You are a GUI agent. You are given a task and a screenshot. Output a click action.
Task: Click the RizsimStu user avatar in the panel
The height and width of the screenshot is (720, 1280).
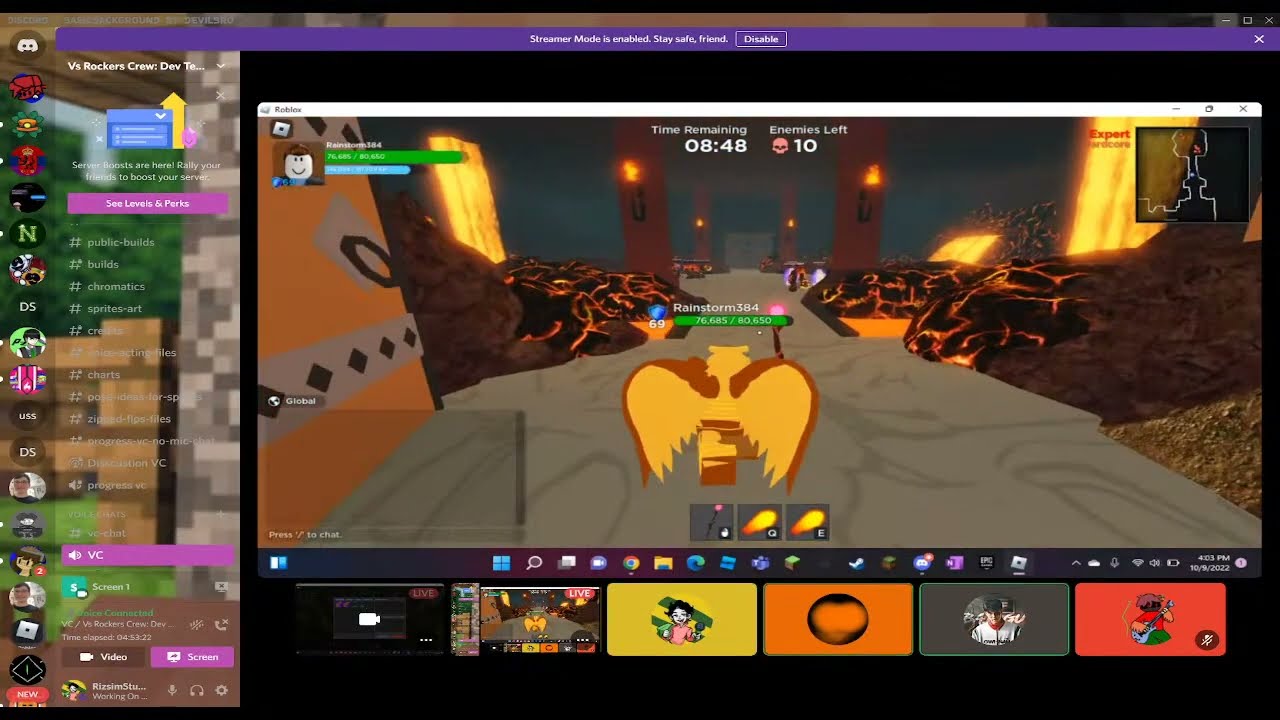[x=73, y=690]
